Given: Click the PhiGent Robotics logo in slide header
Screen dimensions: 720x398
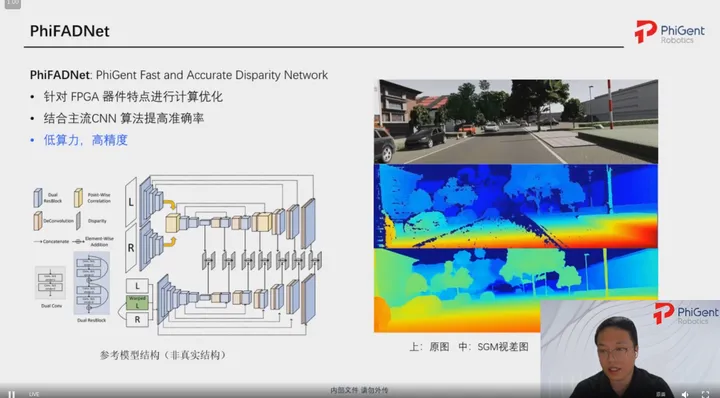Looking at the screenshot, I should point(669,32).
